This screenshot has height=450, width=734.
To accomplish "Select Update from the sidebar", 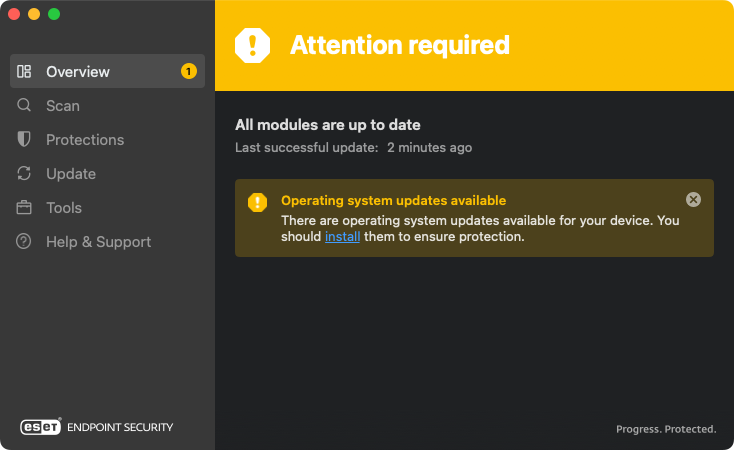I will [x=71, y=174].
